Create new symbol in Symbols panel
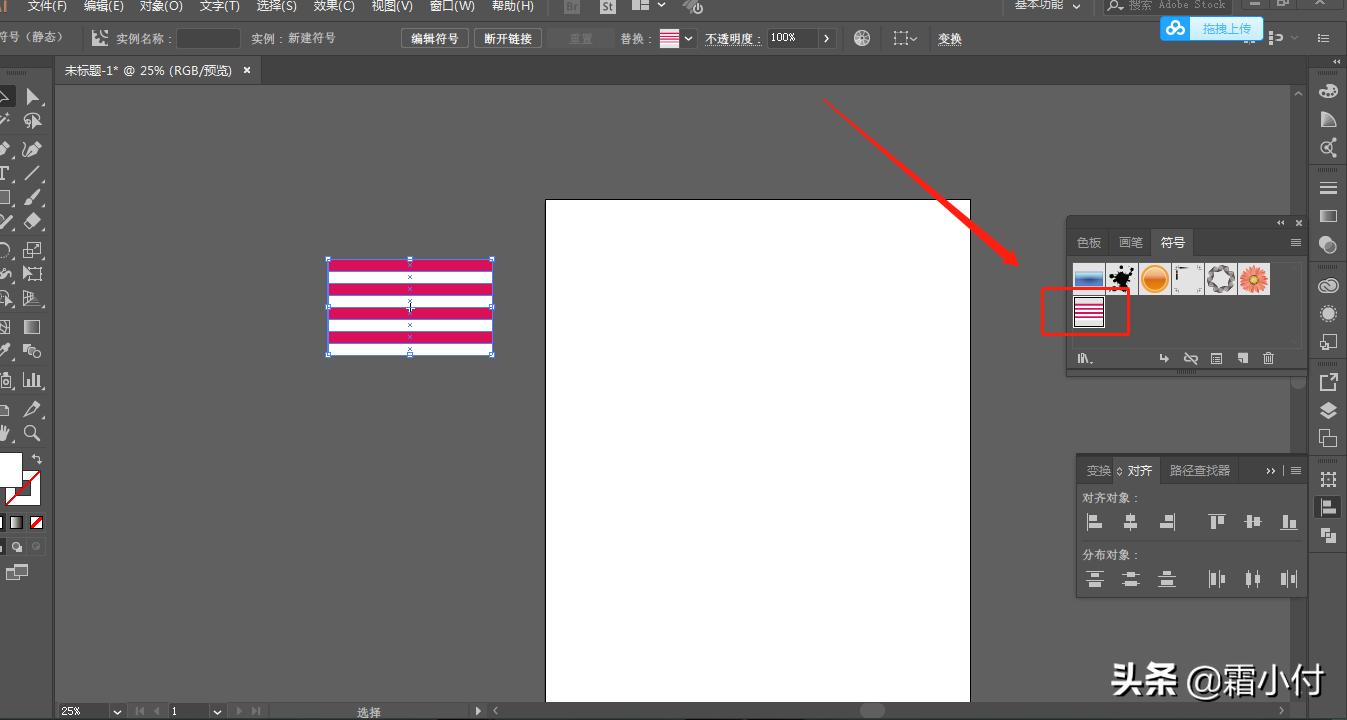 1242,358
